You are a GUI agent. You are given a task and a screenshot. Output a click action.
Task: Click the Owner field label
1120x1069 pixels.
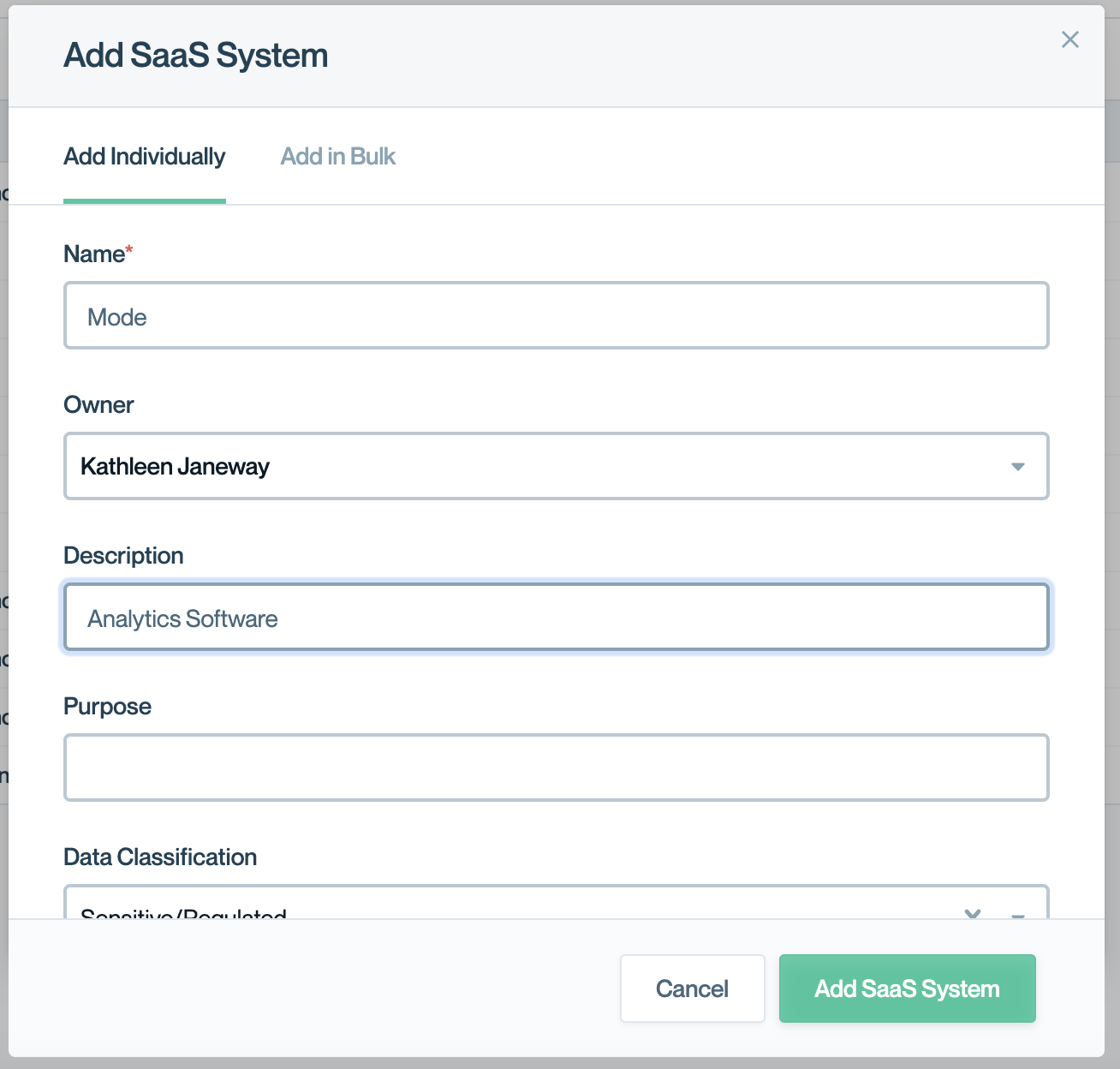pos(98,405)
